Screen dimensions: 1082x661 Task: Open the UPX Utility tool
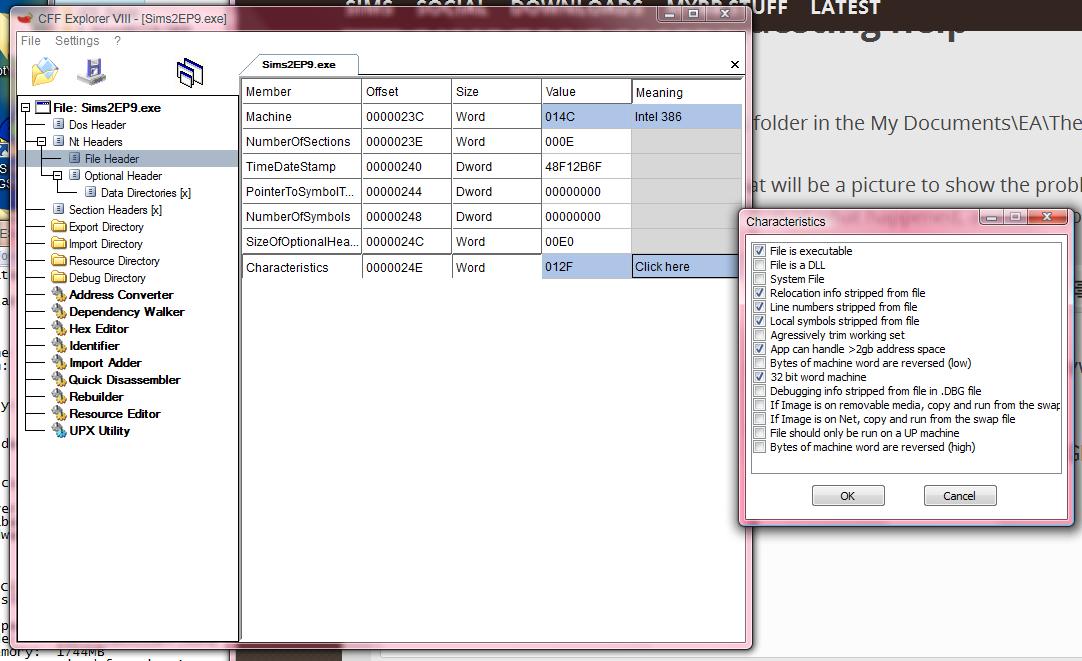click(99, 431)
